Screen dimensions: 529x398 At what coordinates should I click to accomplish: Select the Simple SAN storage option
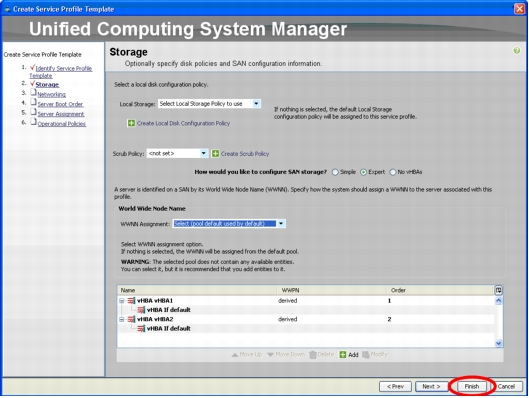tap(335, 172)
